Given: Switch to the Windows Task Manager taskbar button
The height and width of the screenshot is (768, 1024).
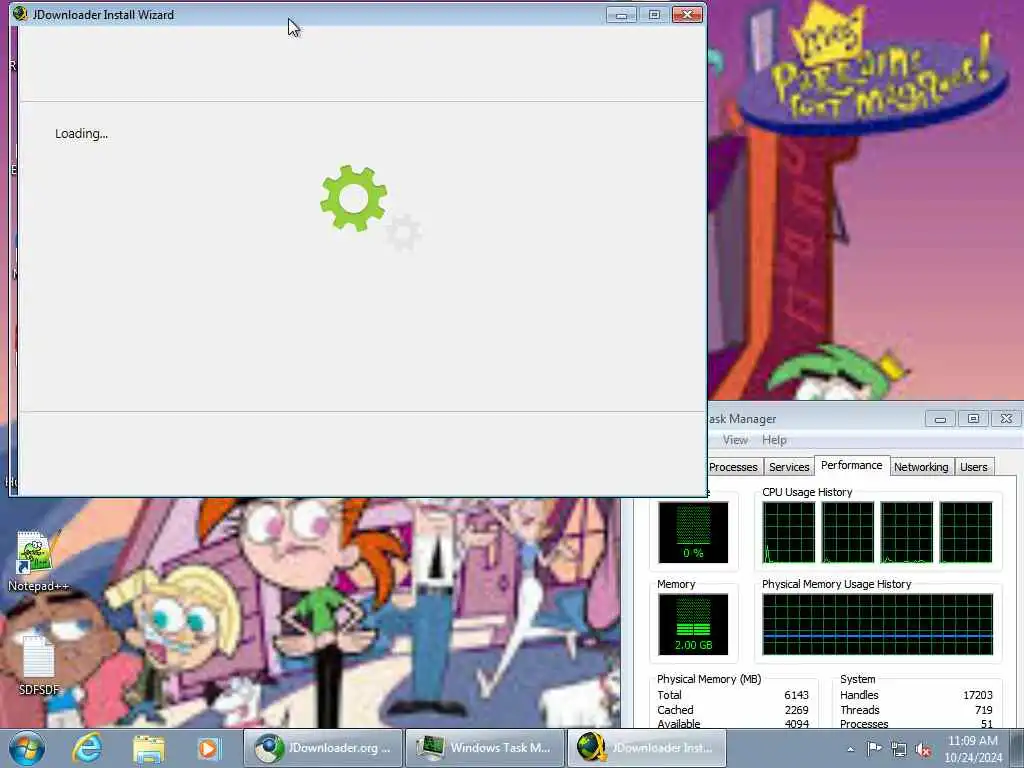Looking at the screenshot, I should 484,748.
